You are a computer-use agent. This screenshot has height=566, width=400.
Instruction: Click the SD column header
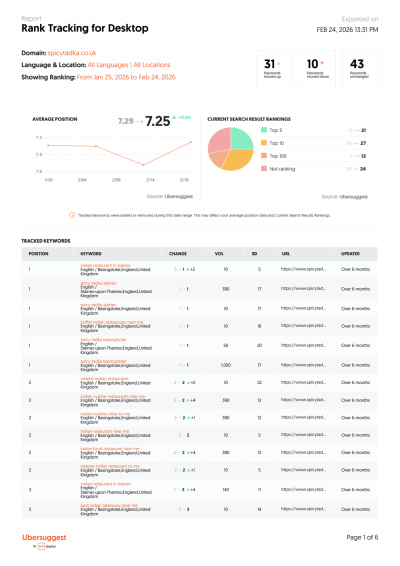point(255,254)
